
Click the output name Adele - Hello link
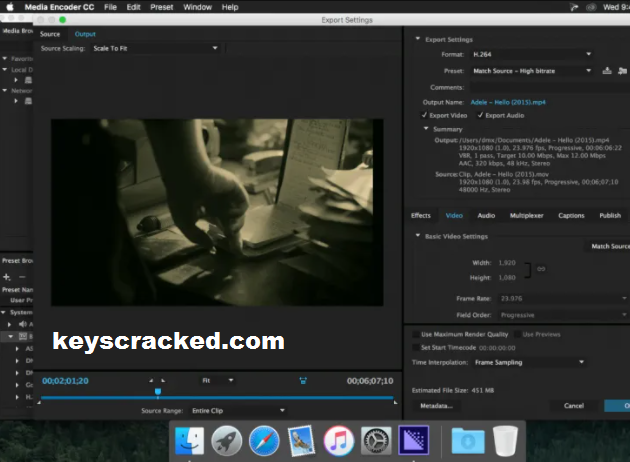click(x=508, y=102)
